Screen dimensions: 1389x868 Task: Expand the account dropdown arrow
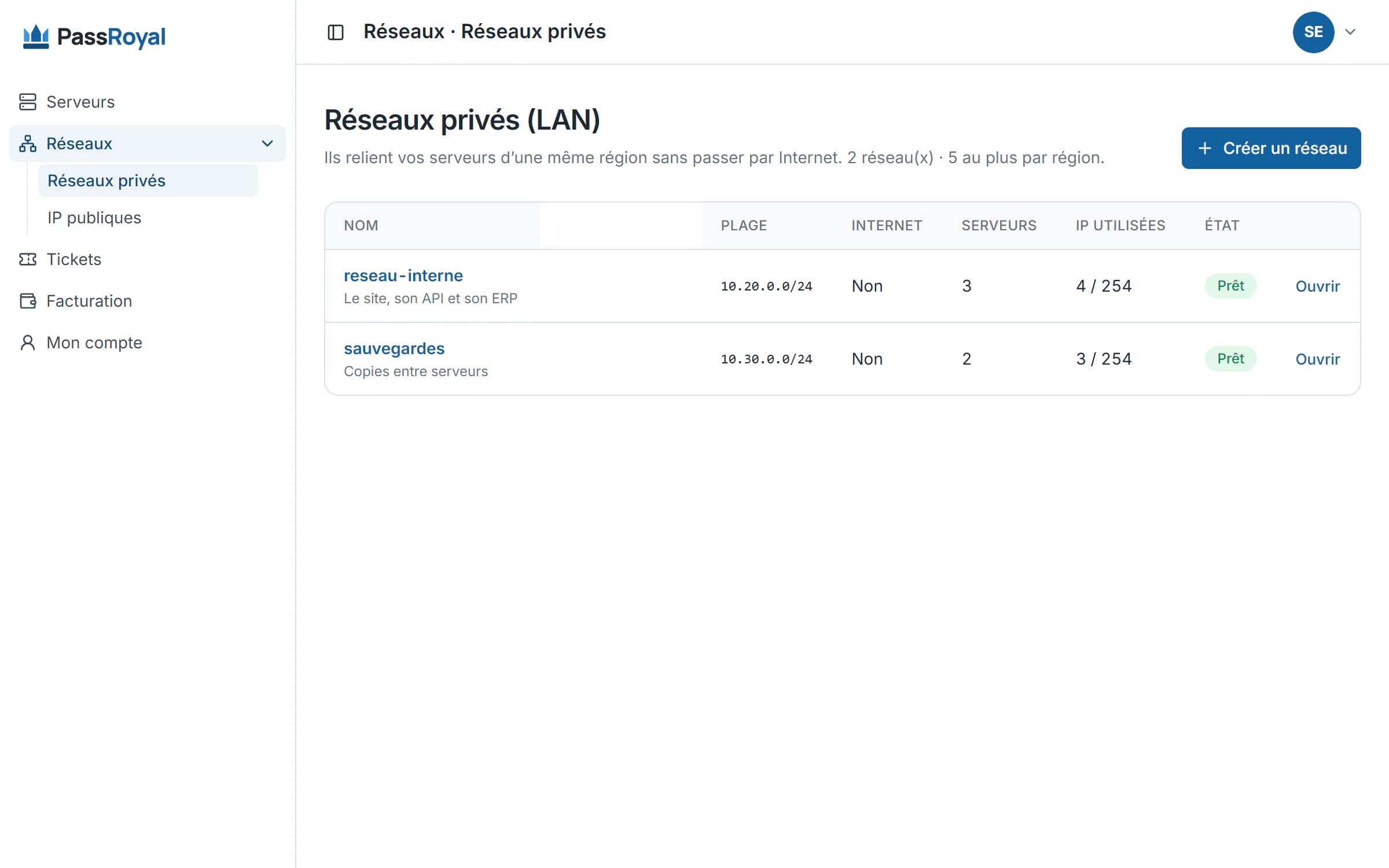click(1350, 32)
